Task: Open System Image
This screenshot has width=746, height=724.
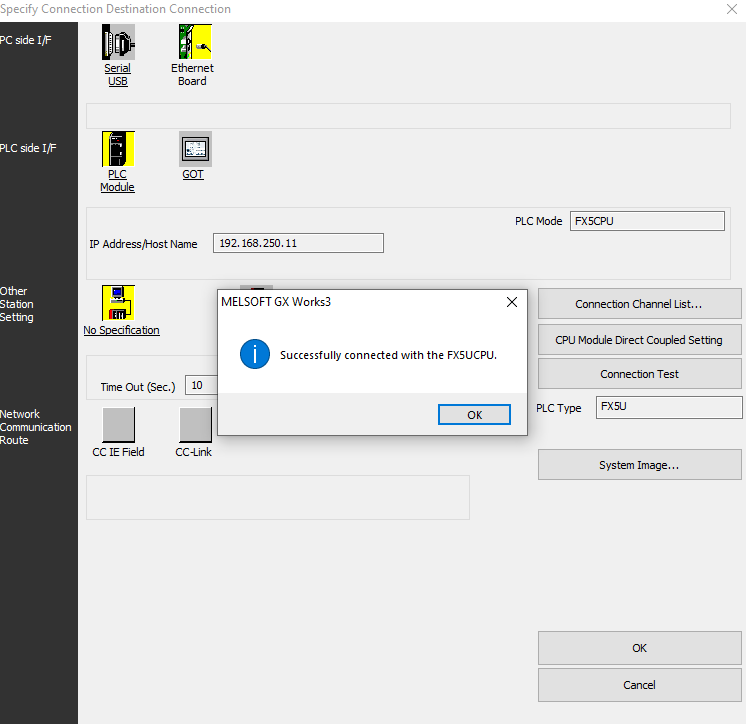Action: tap(639, 465)
